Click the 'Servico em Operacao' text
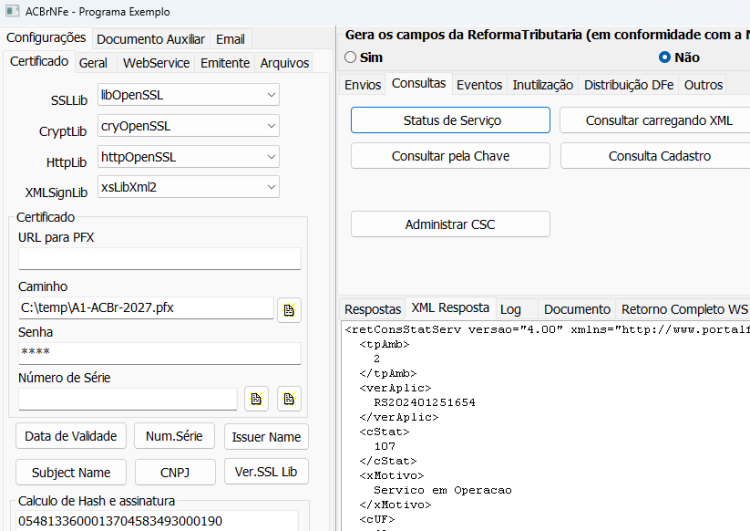The image size is (750, 531). click(442, 490)
